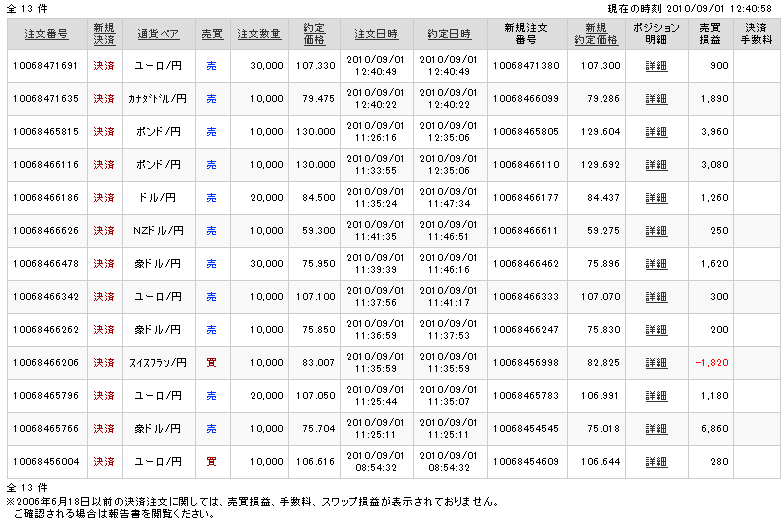Open 詳細 for order 10068471691
Screen dimensions: 784x523
(x=656, y=66)
